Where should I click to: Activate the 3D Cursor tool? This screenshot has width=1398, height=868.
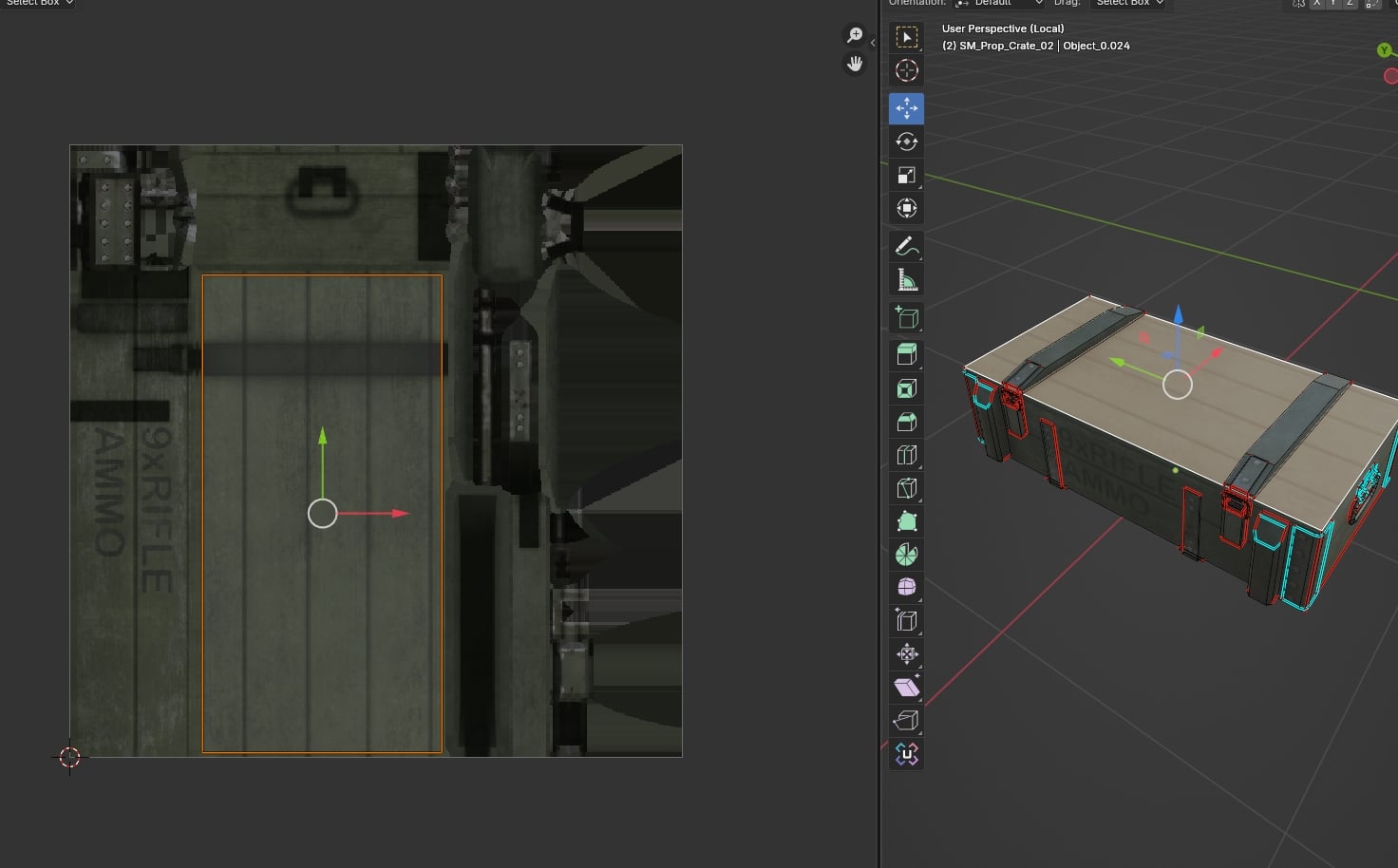tap(906, 70)
